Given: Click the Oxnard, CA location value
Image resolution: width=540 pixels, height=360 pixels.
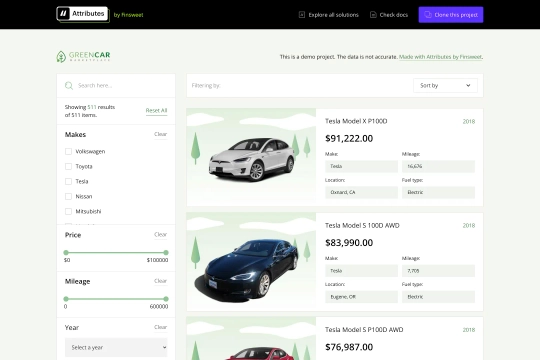Looking at the screenshot, I should 361,192.
